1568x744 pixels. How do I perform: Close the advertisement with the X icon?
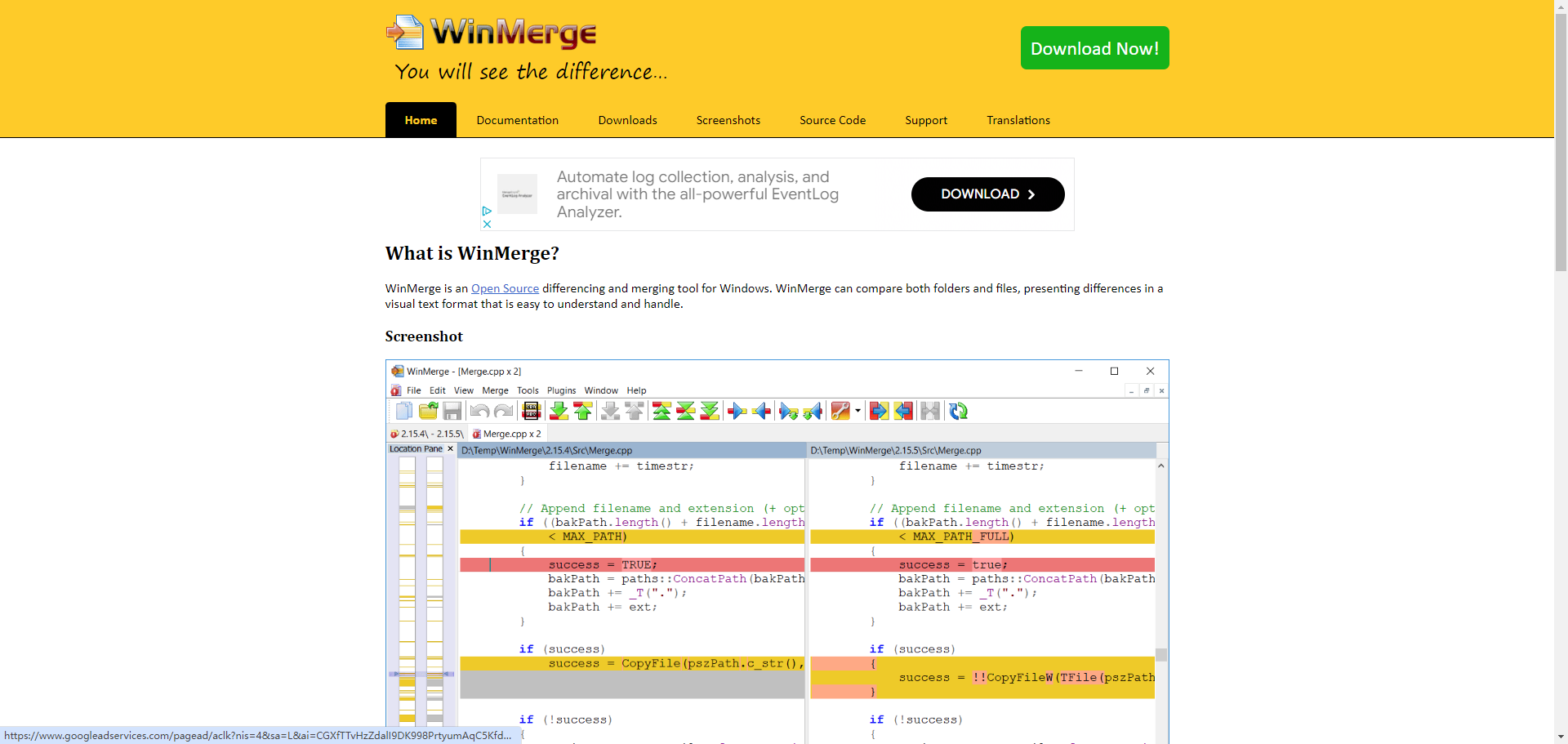pos(487,224)
